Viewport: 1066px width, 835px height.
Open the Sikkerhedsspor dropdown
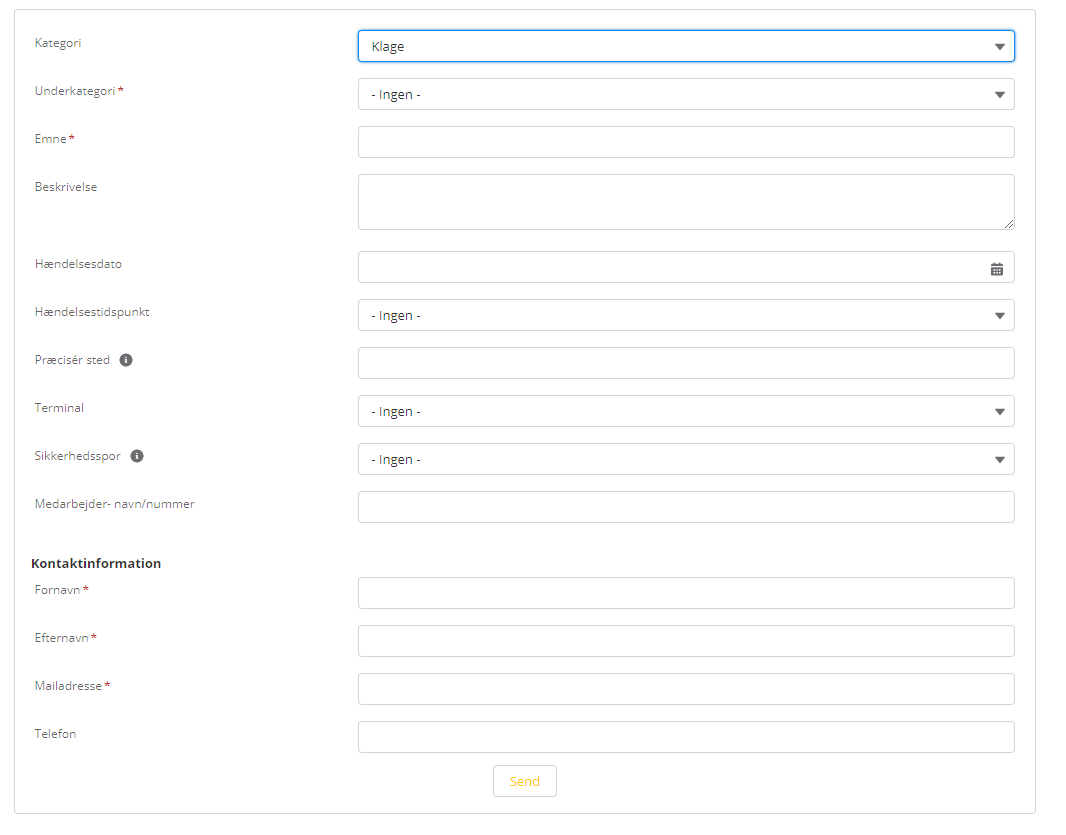pos(685,459)
